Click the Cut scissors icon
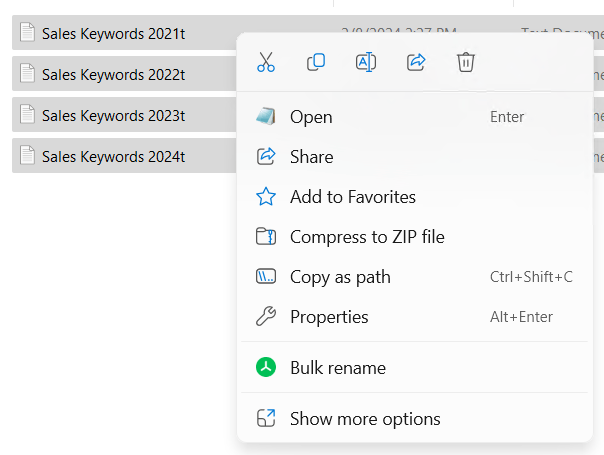 click(266, 62)
